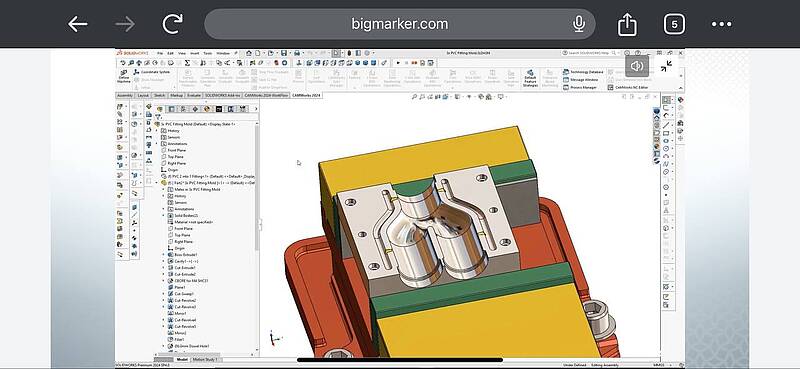Click the Define Machine icon
800x369 pixels.
click(123, 77)
